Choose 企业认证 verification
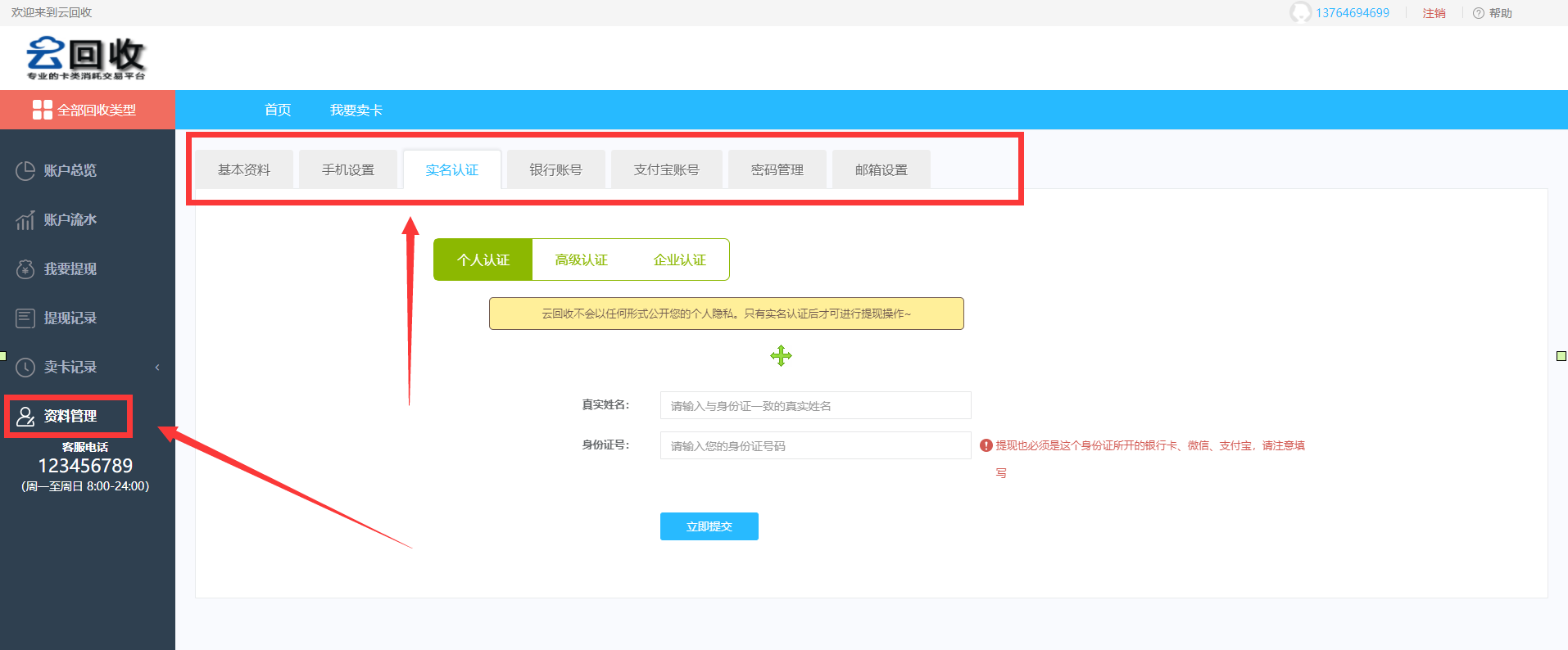This screenshot has height=650, width=1568. (680, 260)
